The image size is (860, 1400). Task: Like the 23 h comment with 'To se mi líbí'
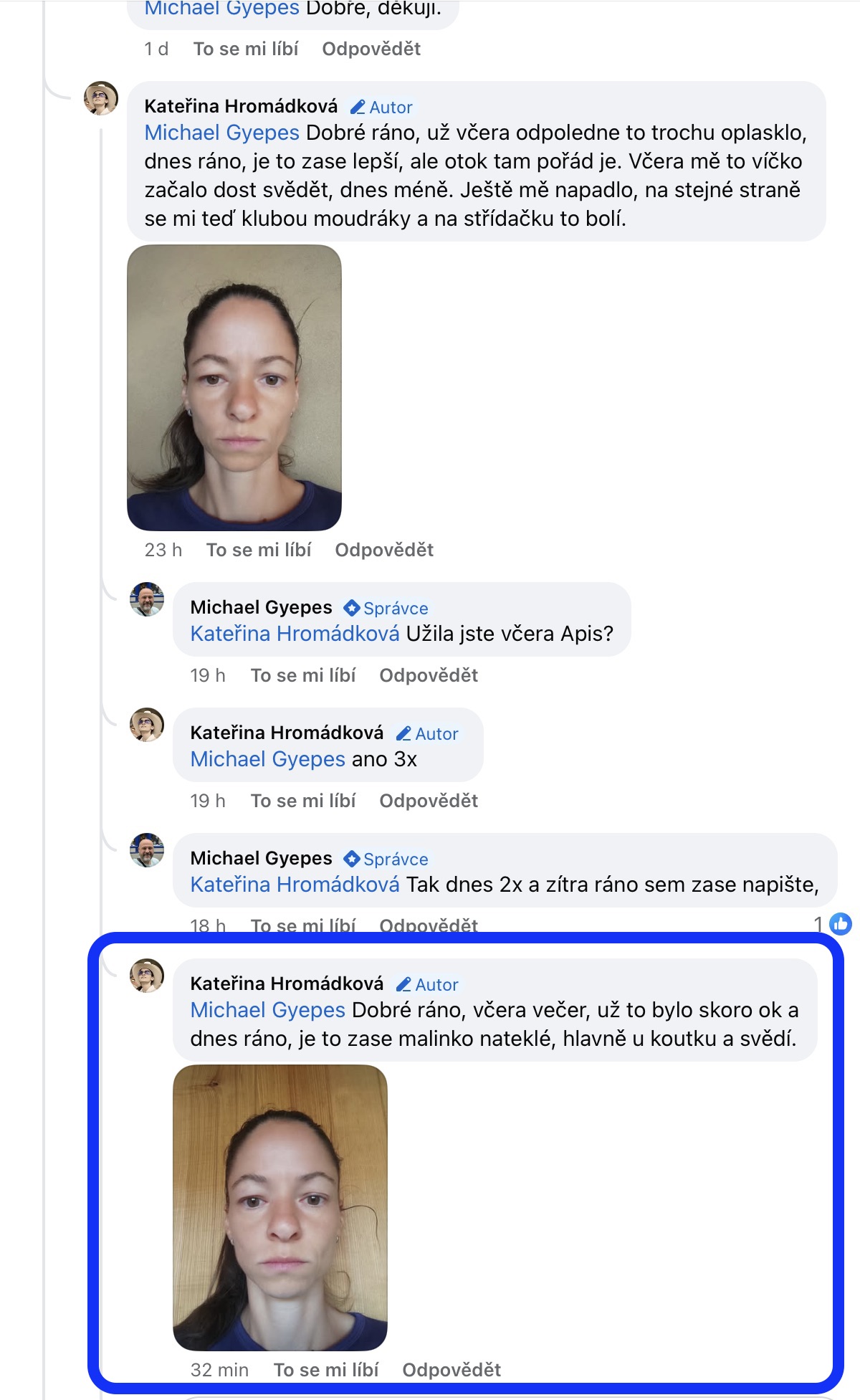click(259, 550)
